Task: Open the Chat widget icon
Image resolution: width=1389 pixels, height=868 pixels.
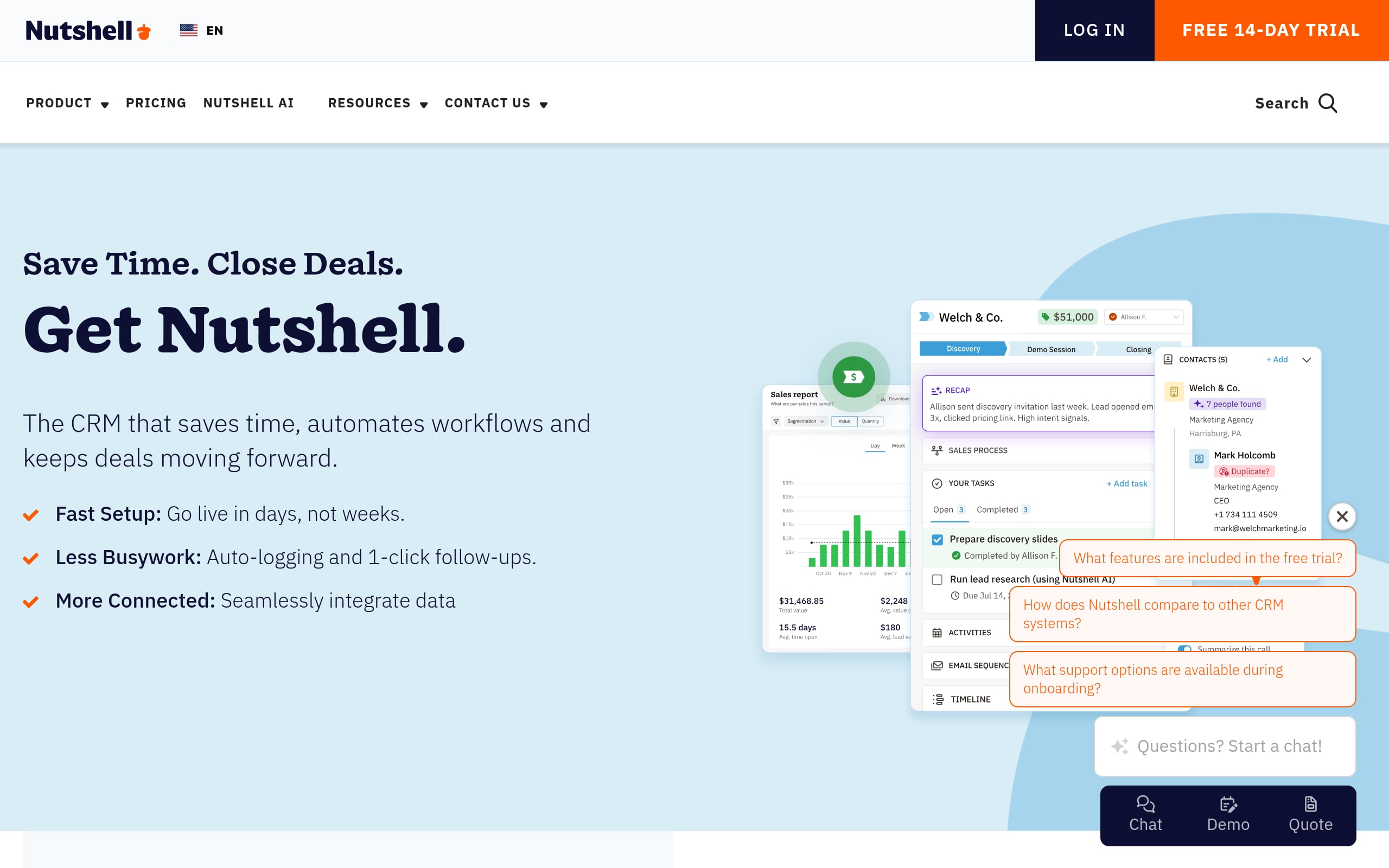Action: pos(1145,803)
